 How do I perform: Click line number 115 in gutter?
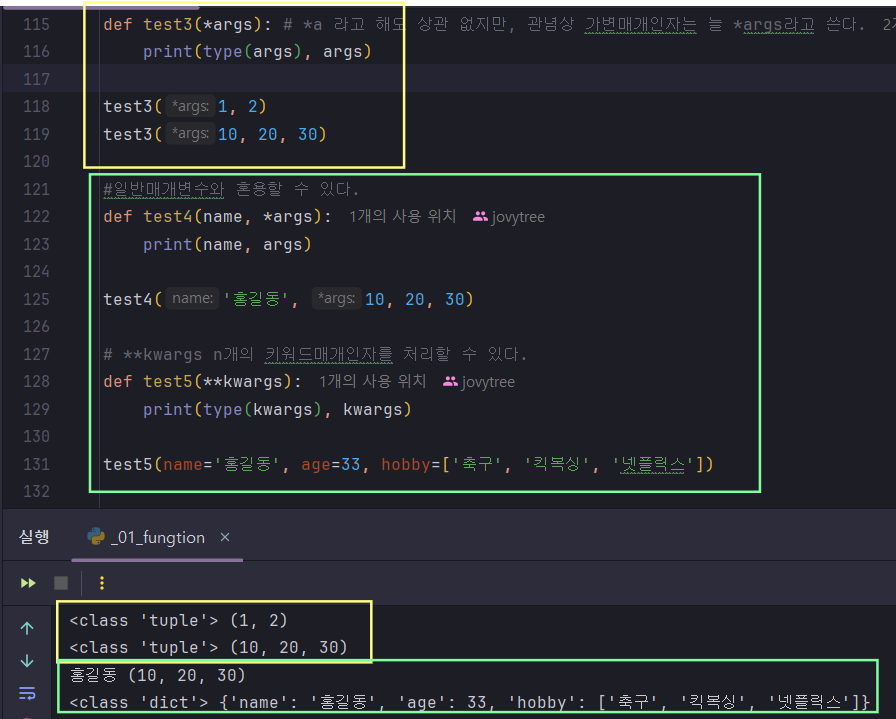point(37,25)
